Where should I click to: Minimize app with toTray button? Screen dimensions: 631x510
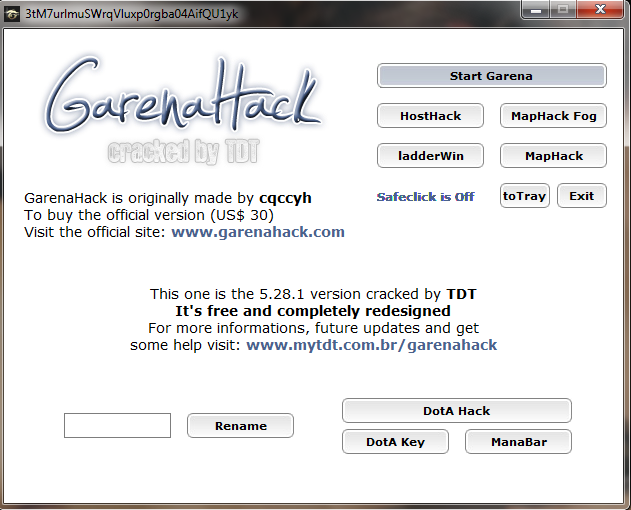(x=524, y=196)
